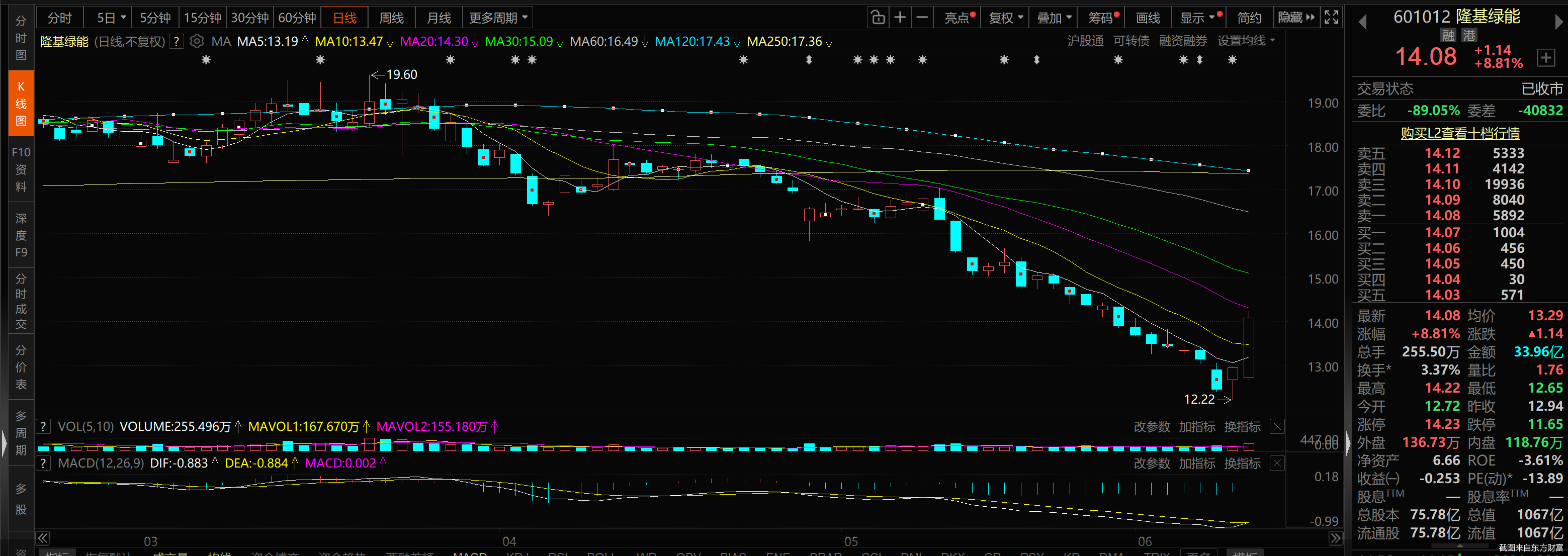This screenshot has height=556, width=1568.
Task: Expand 更多周期 period dropdown
Action: coord(498,18)
